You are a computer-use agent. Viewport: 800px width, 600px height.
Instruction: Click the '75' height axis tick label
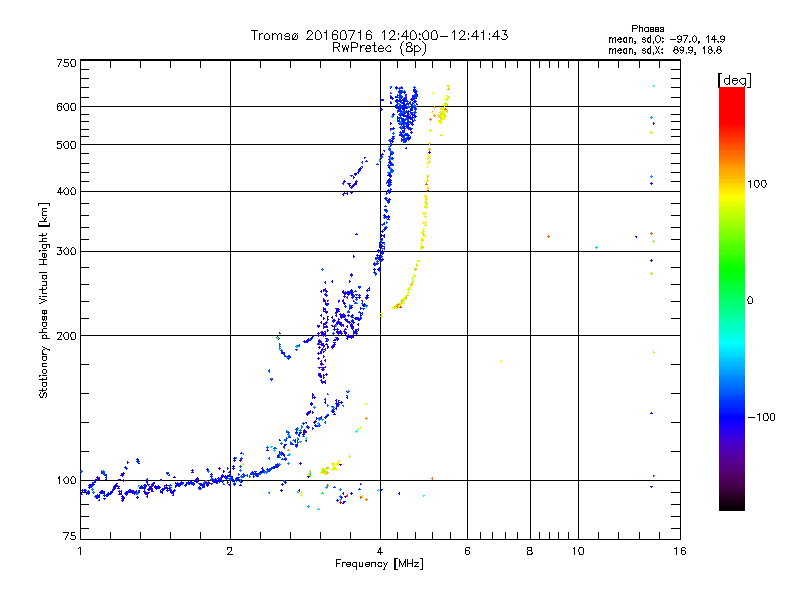70,536
